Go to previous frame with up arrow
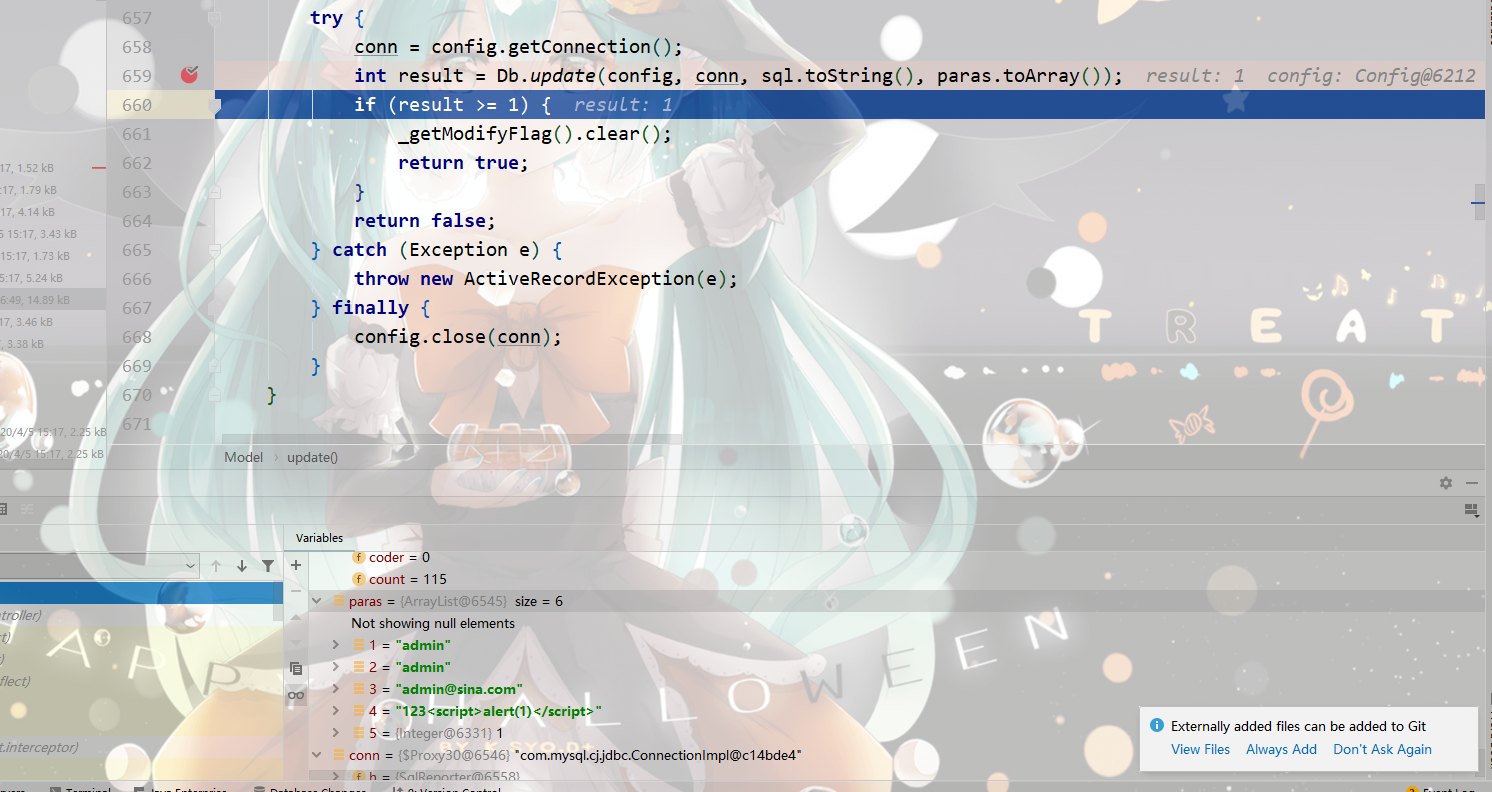 tap(216, 566)
